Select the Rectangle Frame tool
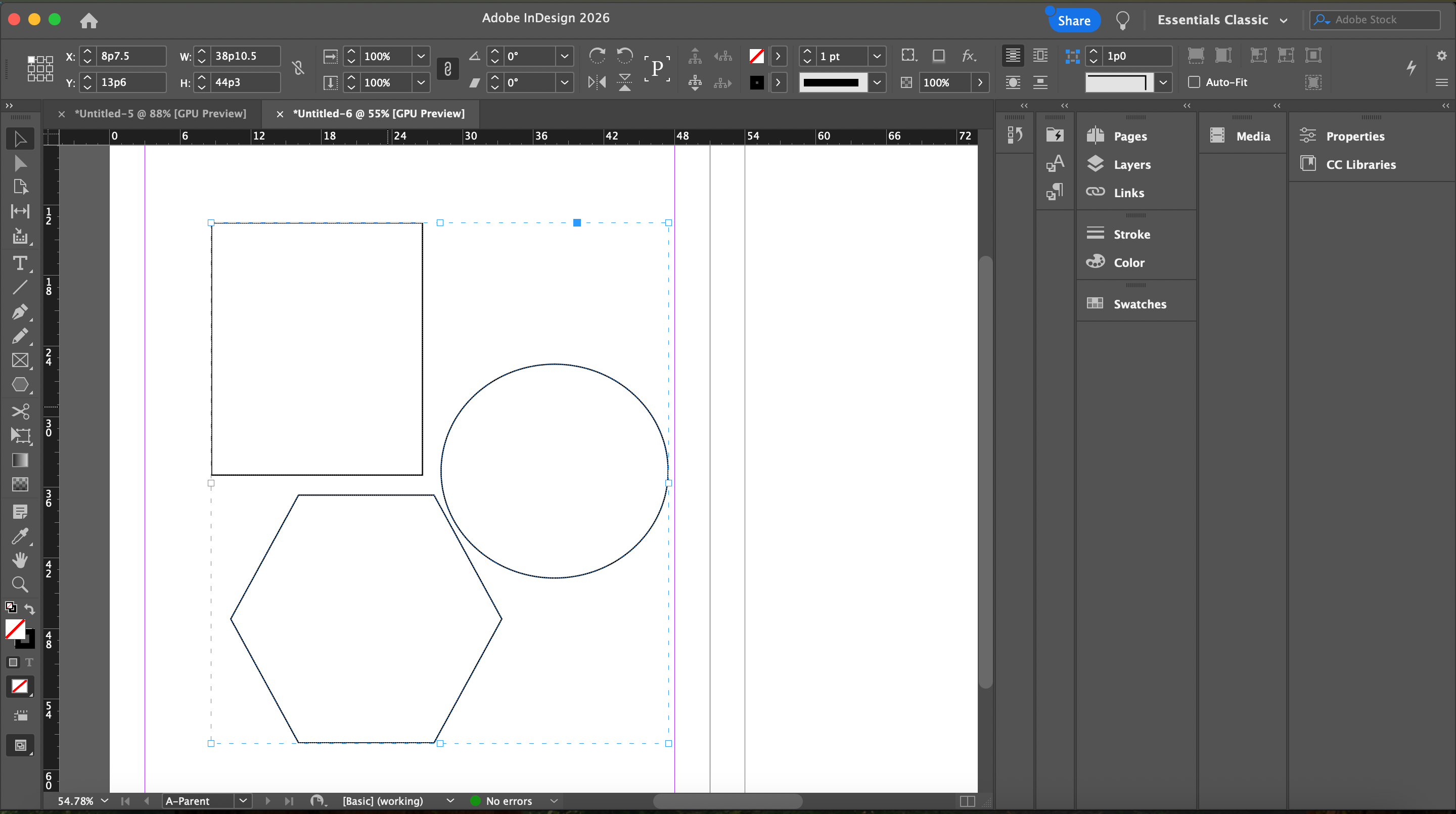This screenshot has width=1456, height=814. pyautogui.click(x=20, y=360)
